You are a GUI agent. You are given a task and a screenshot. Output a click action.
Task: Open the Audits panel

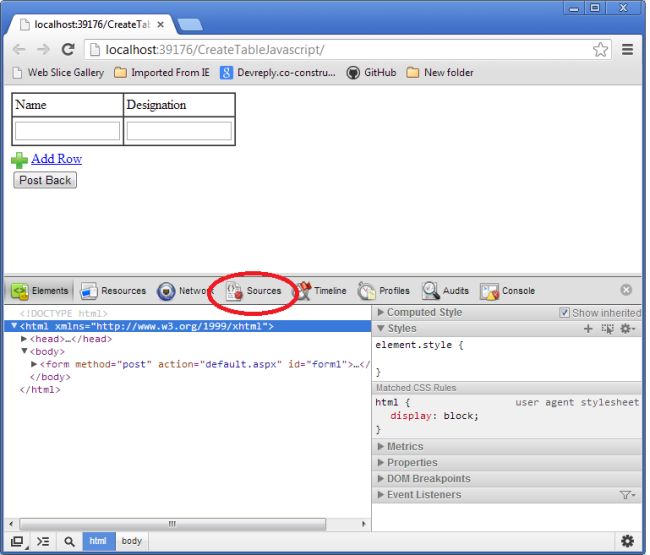[446, 291]
